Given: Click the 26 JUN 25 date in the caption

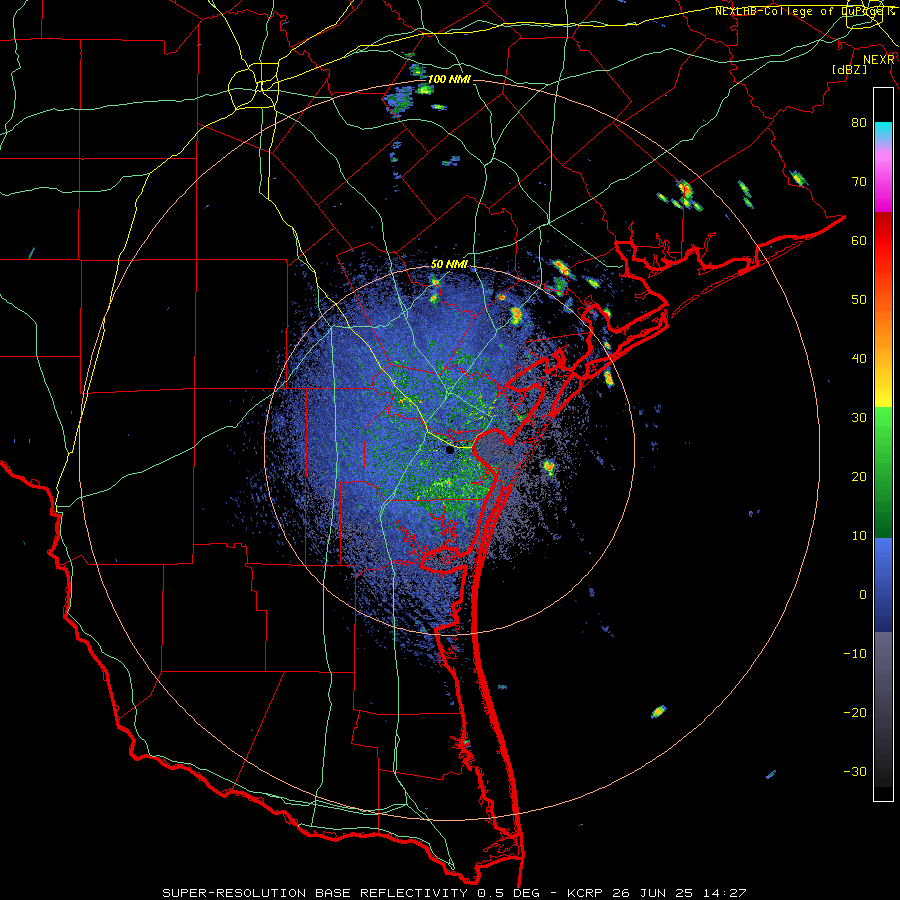Looking at the screenshot, I should pyautogui.click(x=653, y=893).
